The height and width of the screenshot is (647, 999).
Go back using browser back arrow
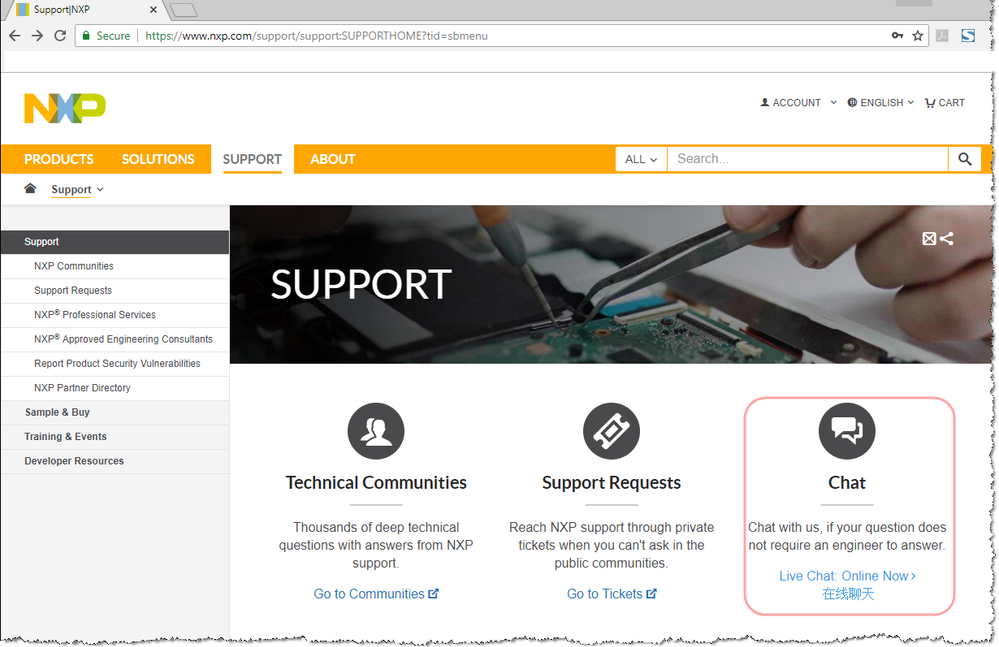coord(15,36)
